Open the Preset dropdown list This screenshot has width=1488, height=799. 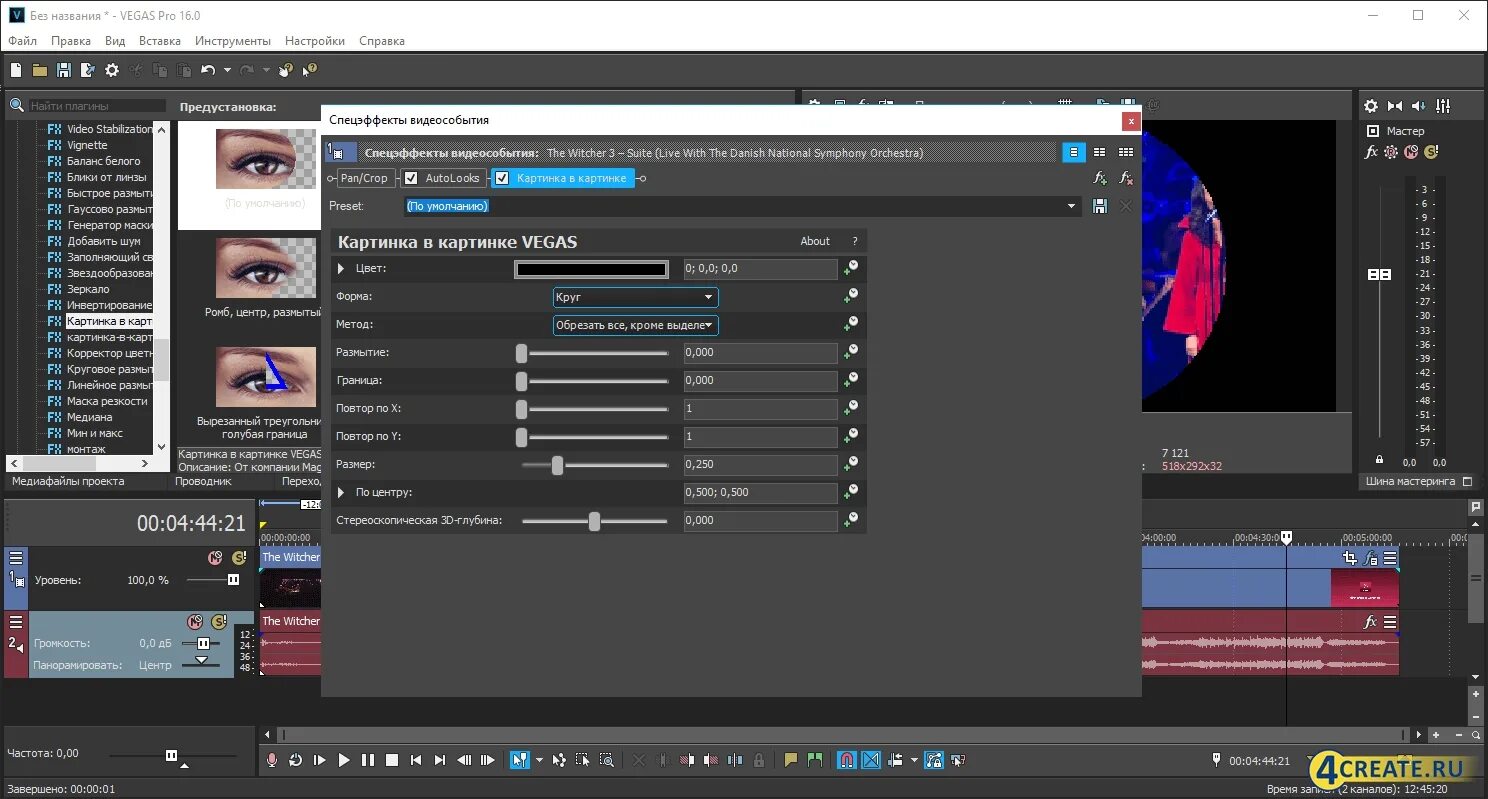(1072, 206)
